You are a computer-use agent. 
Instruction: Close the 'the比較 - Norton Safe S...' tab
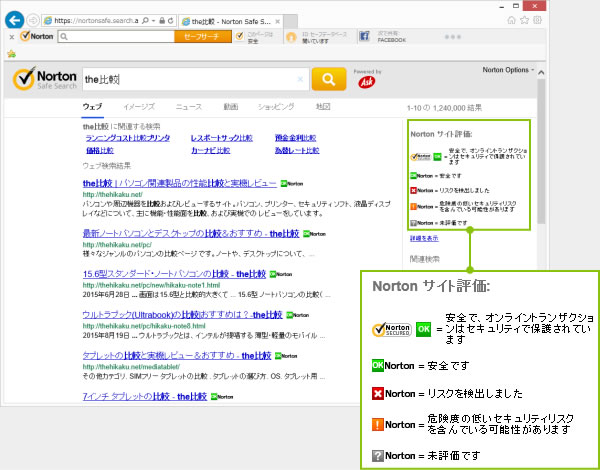277,21
